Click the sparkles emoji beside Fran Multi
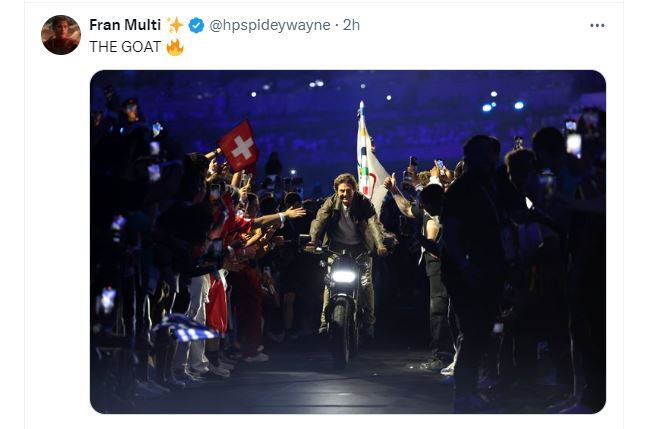652x429 pixels. pyautogui.click(x=175, y=25)
